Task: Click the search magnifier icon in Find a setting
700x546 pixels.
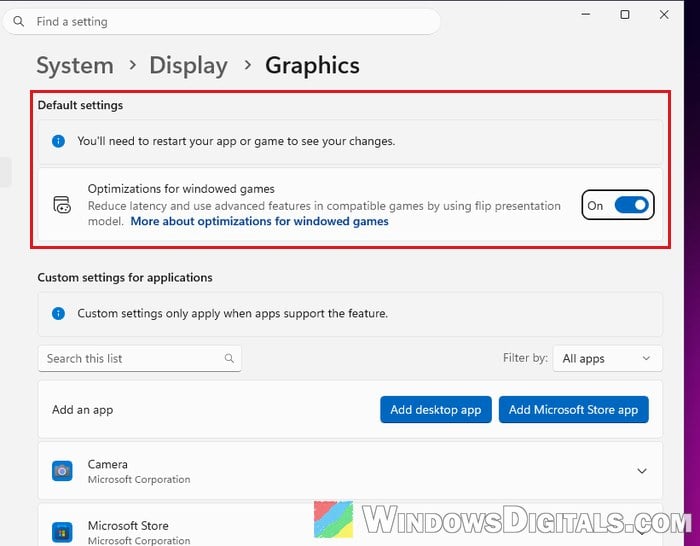Action: pos(18,21)
